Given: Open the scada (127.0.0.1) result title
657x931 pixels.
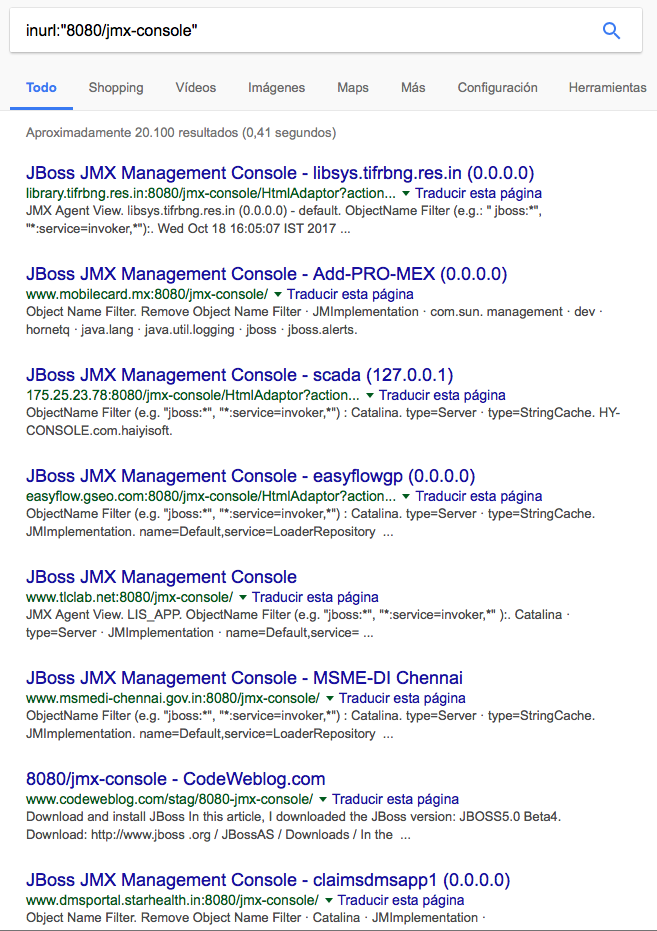Looking at the screenshot, I should tap(239, 375).
